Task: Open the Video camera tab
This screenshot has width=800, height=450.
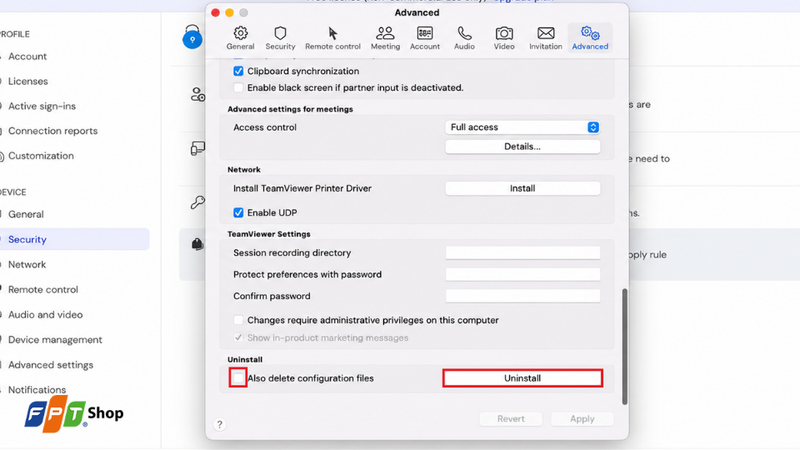Action: coord(504,38)
